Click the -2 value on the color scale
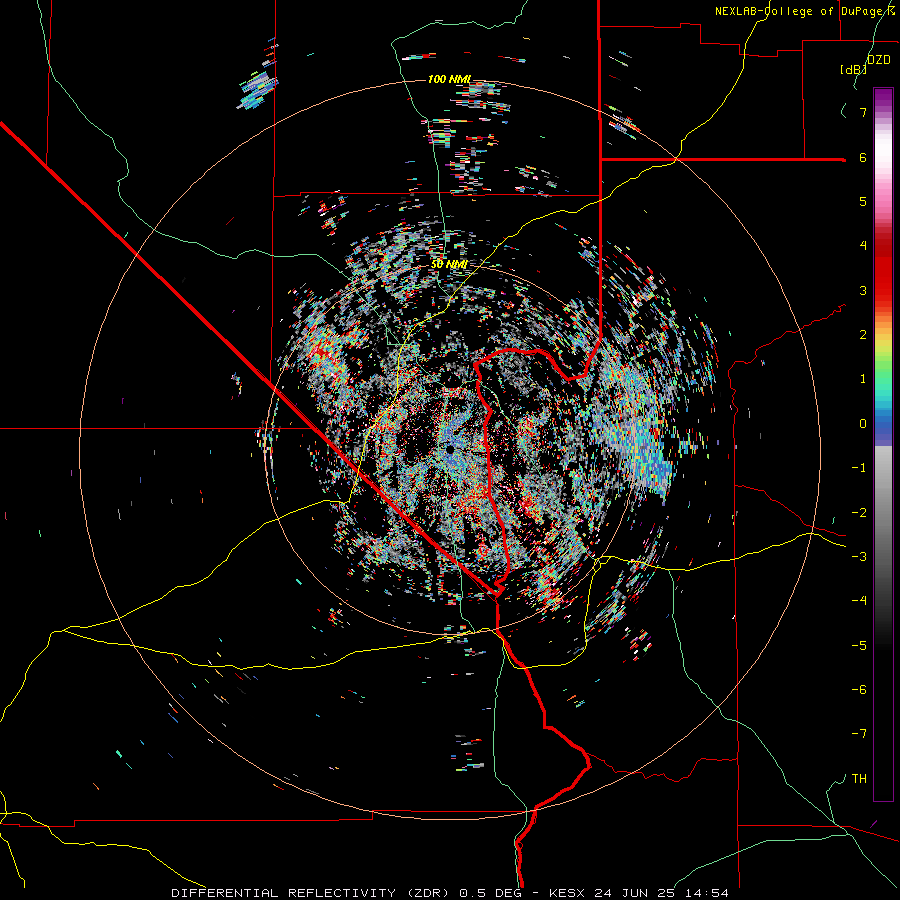This screenshot has height=900, width=900. [x=859, y=513]
